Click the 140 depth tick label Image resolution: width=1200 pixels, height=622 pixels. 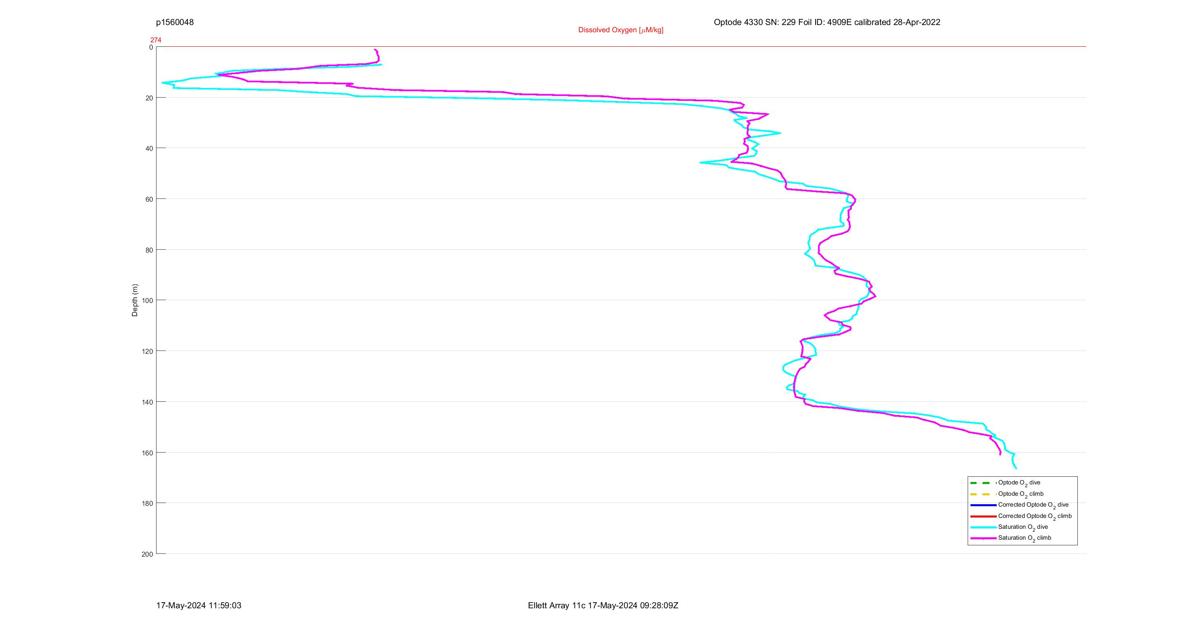click(x=147, y=402)
